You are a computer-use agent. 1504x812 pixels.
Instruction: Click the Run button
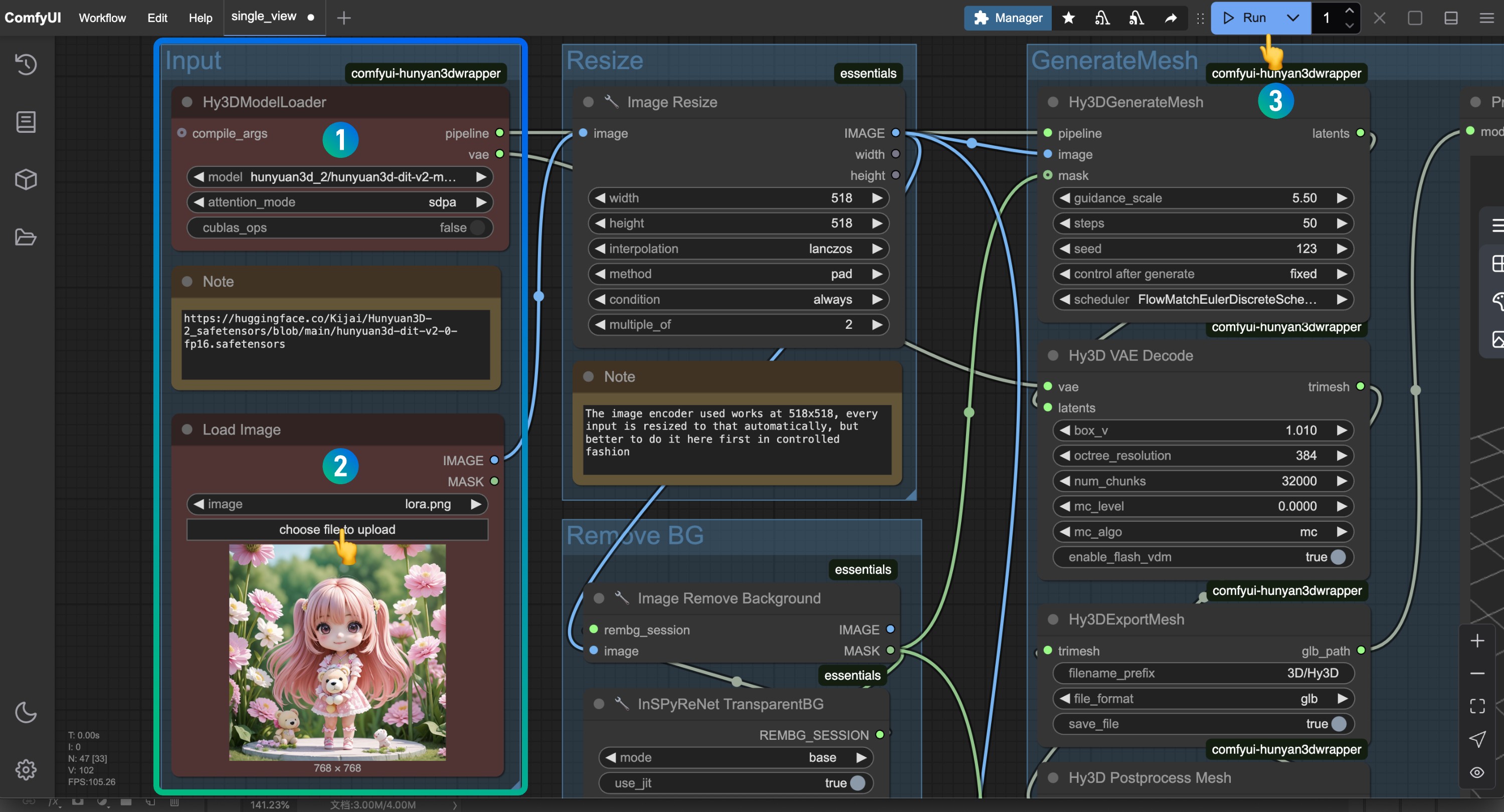pos(1245,18)
